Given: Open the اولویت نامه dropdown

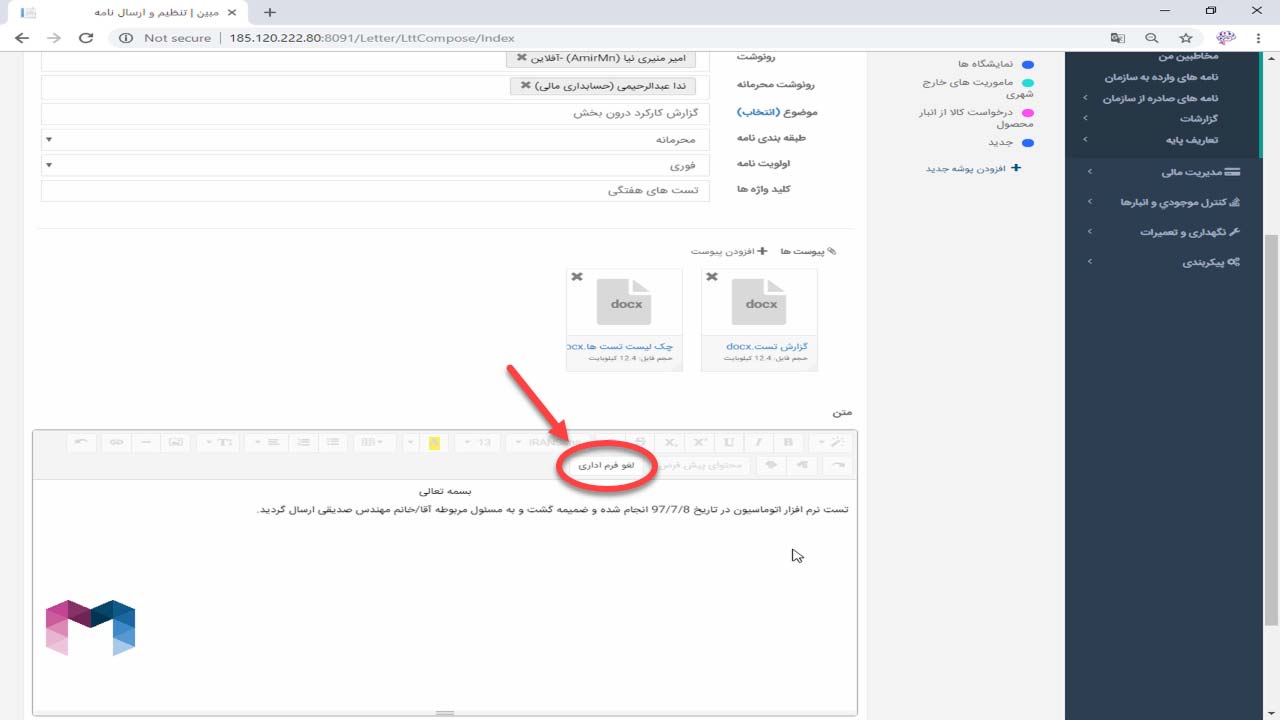Looking at the screenshot, I should click(x=375, y=165).
